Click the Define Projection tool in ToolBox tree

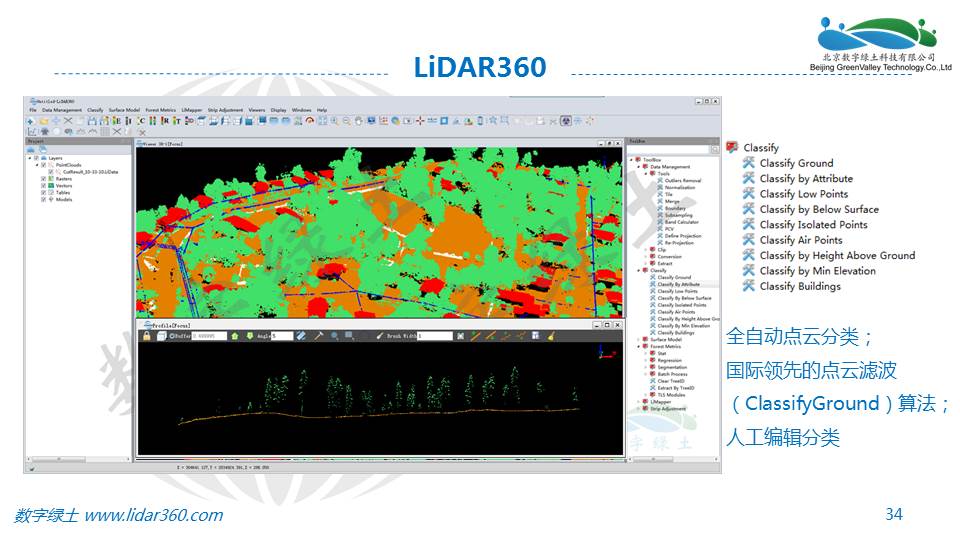pyautogui.click(x=683, y=236)
